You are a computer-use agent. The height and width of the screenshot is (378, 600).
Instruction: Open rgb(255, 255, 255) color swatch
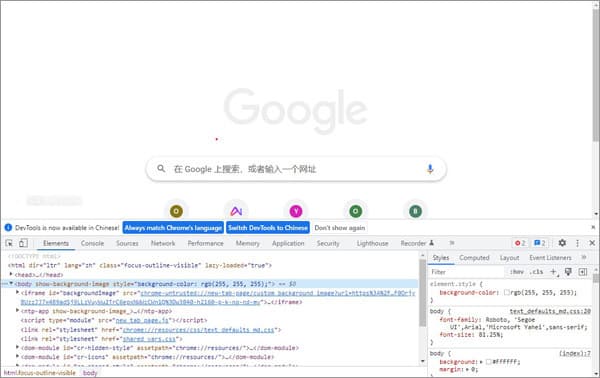tap(507, 292)
